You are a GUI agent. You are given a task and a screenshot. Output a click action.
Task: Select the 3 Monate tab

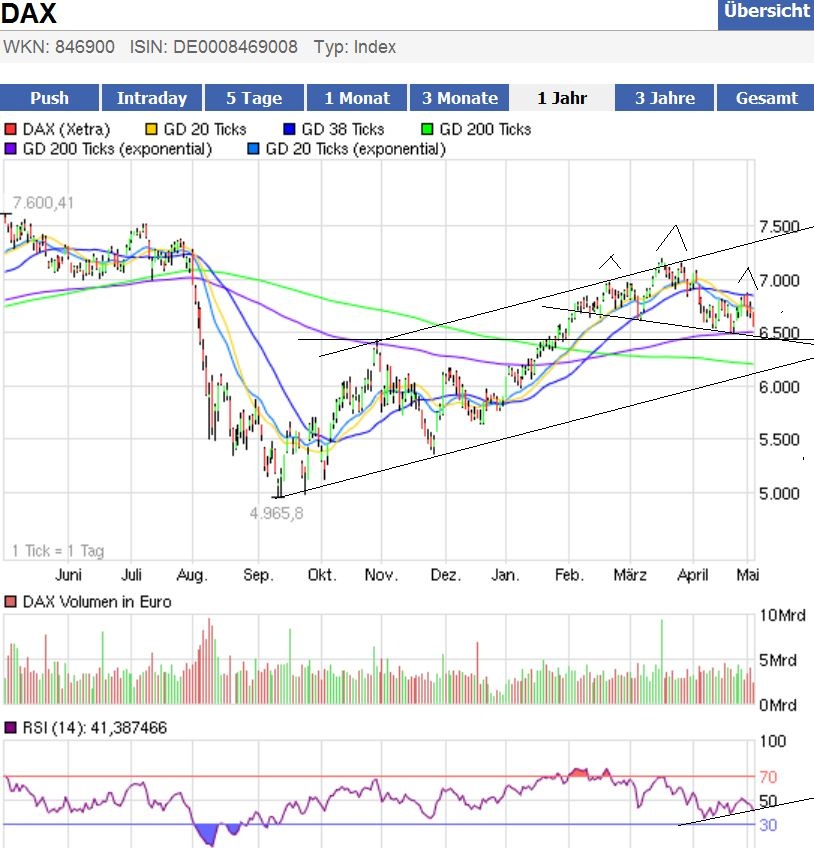tap(460, 98)
